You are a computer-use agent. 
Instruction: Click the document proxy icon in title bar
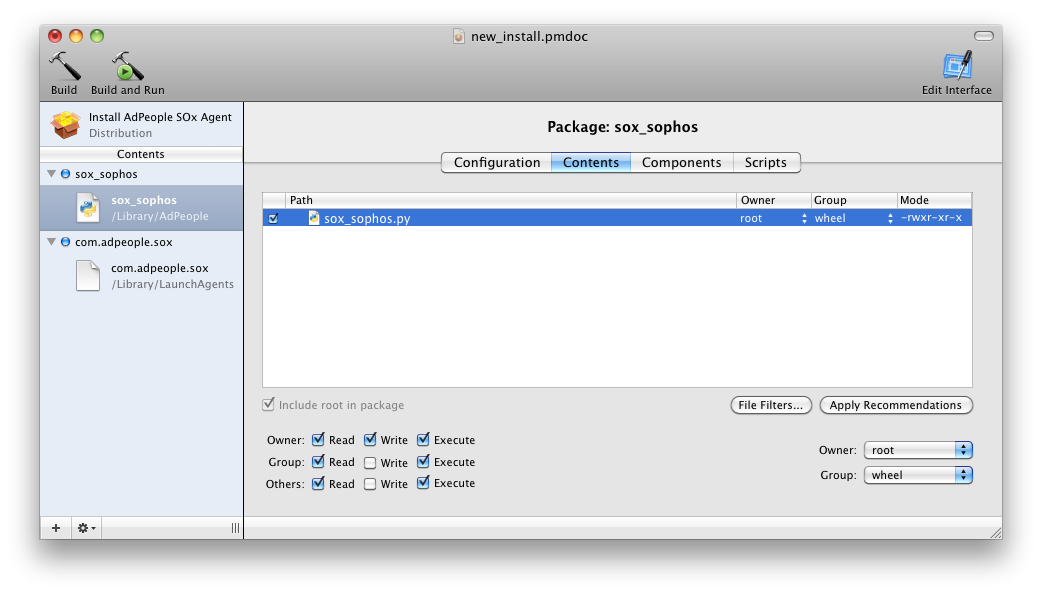click(459, 37)
